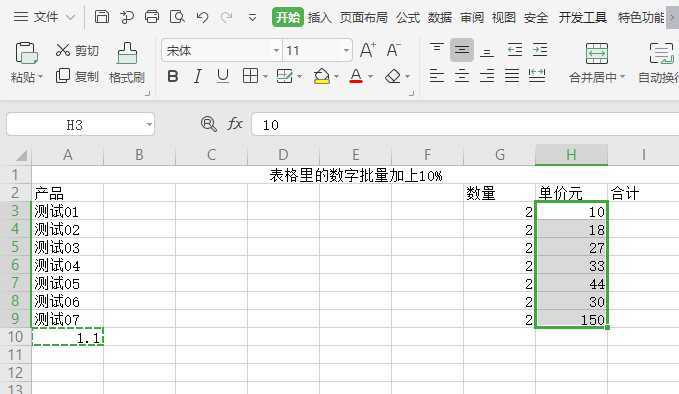Decrease font size with A- icon

pos(393,50)
